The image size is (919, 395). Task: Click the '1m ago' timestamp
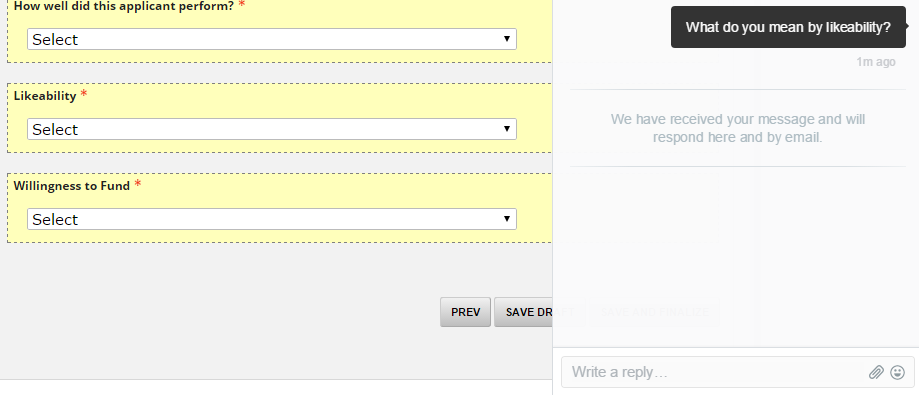(x=876, y=62)
